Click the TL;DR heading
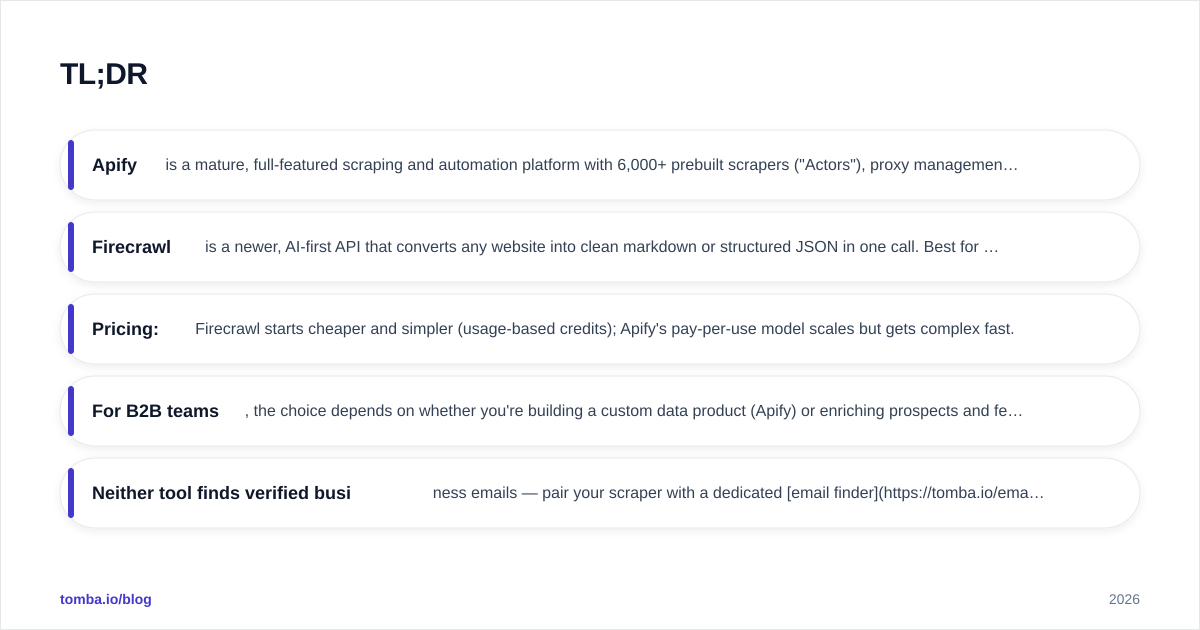1200x630 pixels. (104, 74)
